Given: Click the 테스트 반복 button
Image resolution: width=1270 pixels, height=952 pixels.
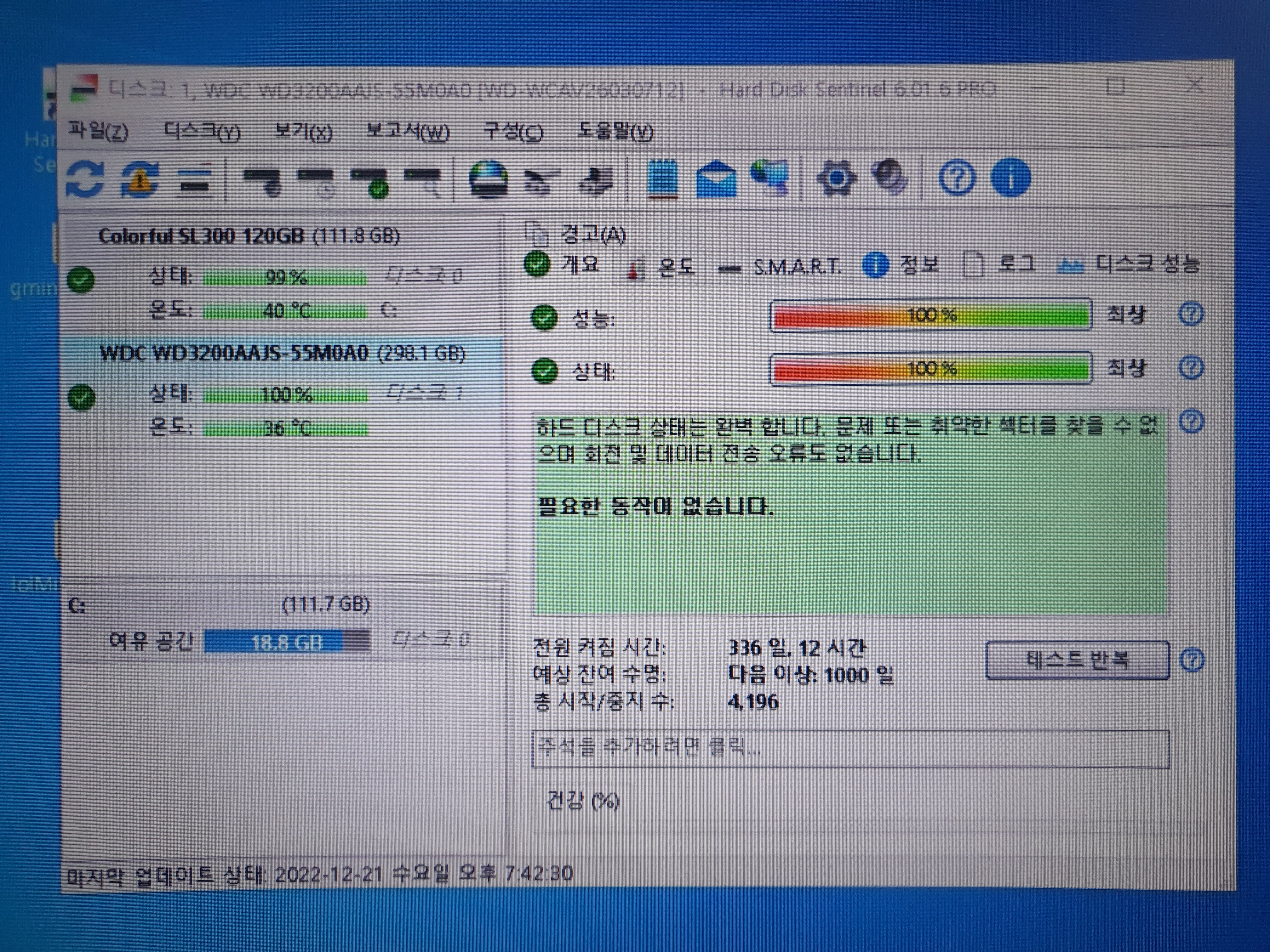Looking at the screenshot, I should [x=1077, y=660].
